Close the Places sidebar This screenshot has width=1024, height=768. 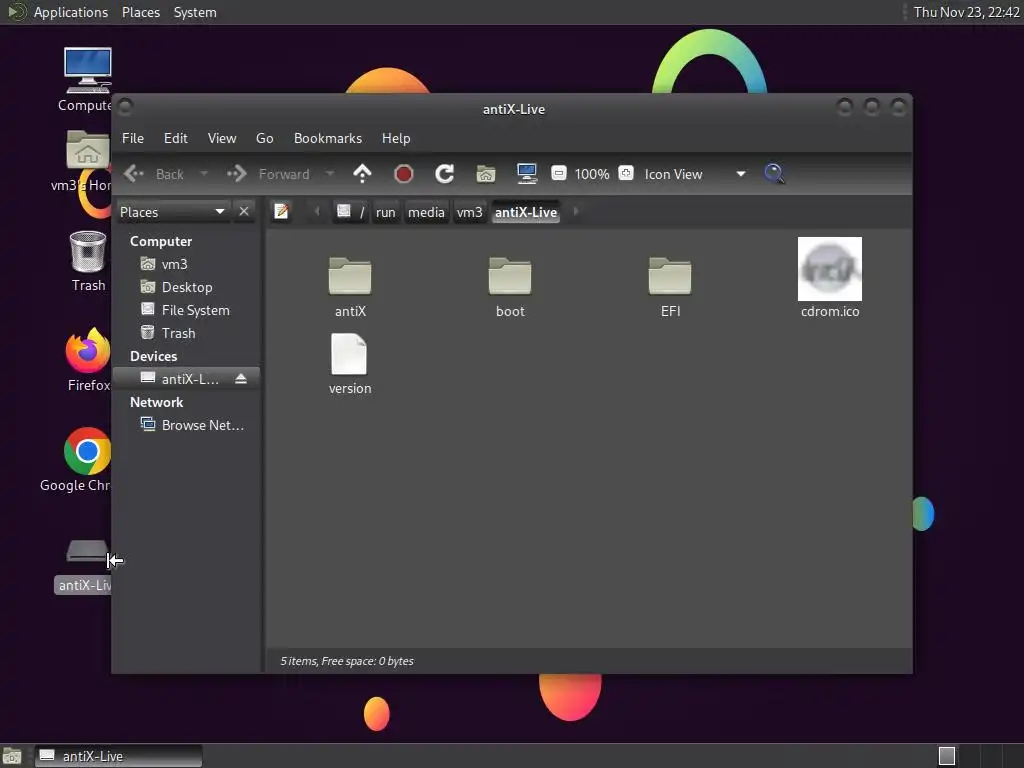pyautogui.click(x=244, y=212)
